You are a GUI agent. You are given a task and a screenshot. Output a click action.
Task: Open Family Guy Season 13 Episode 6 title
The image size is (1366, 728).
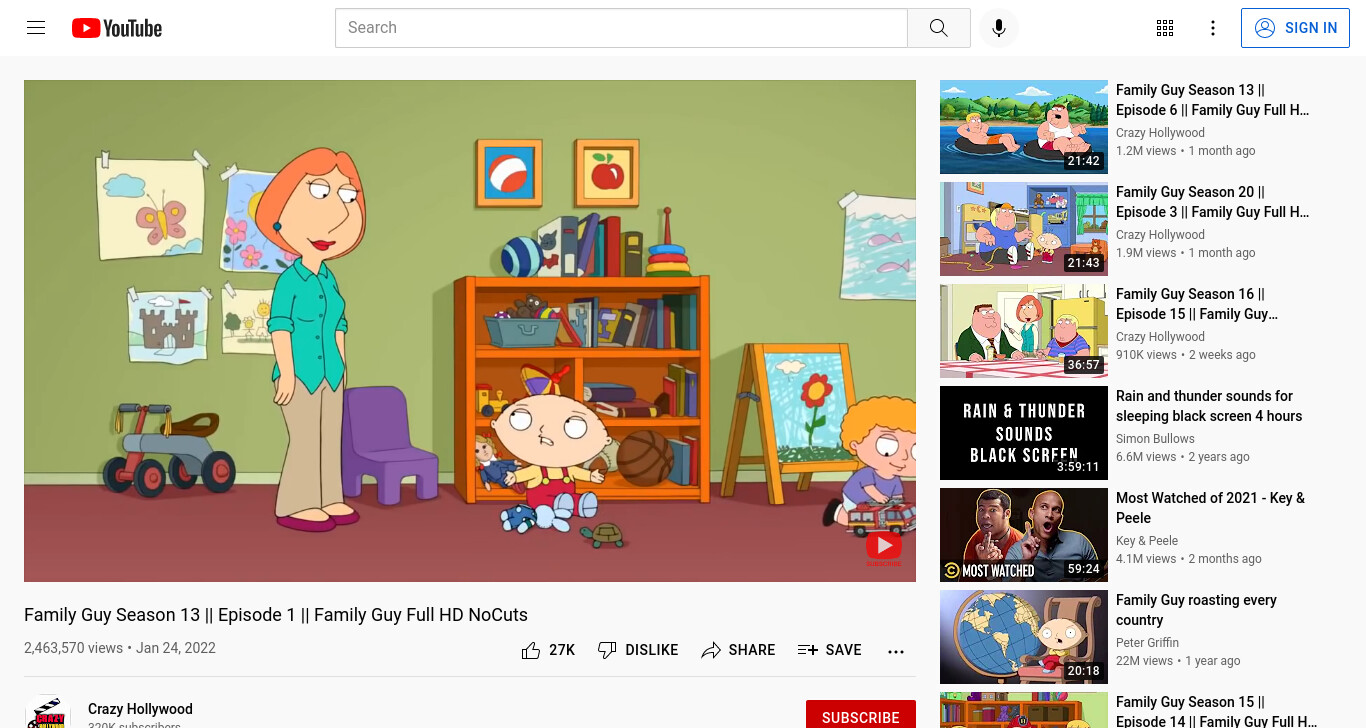[x=1212, y=100]
